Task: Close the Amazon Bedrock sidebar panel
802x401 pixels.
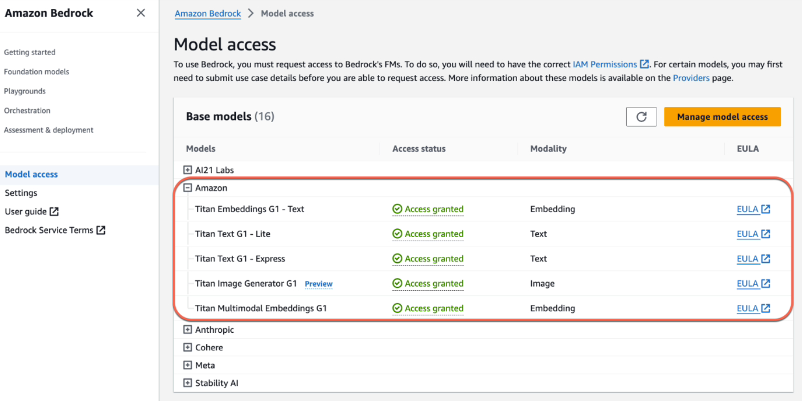Action: tap(141, 13)
